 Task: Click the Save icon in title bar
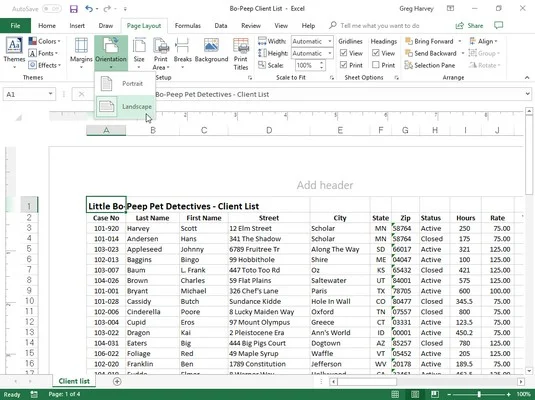[74, 9]
